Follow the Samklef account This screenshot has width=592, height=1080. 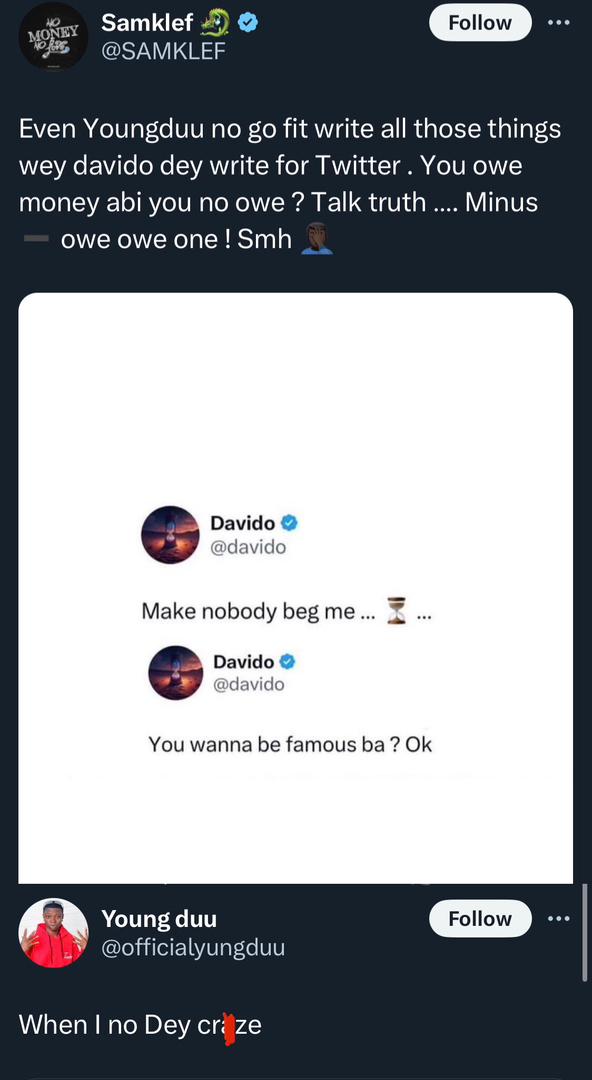click(480, 22)
